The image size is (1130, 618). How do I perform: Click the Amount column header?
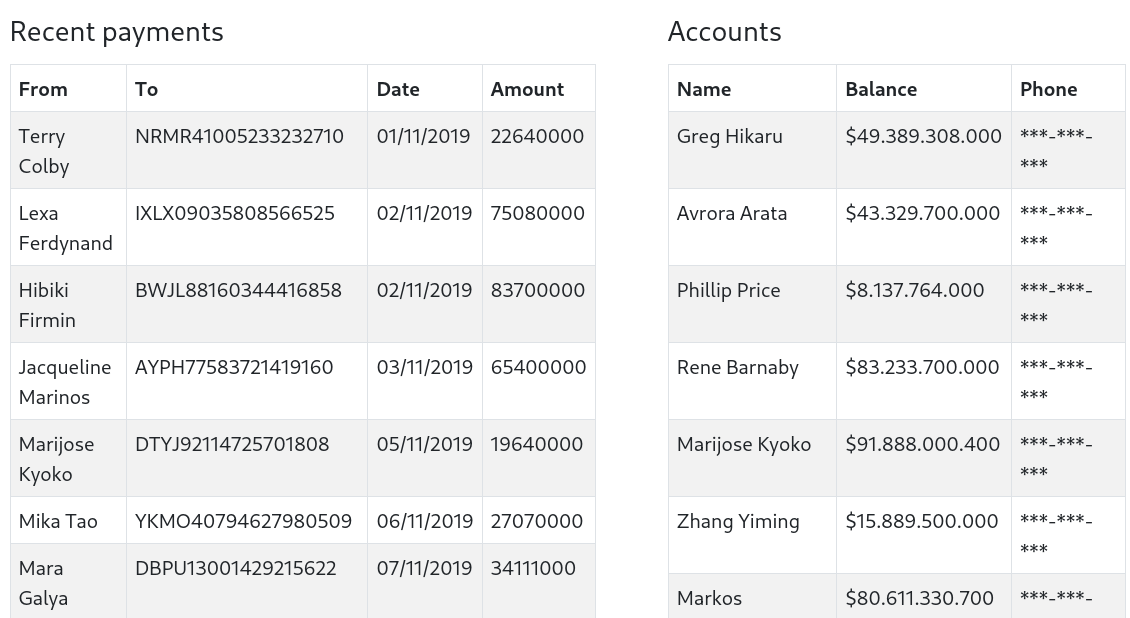[527, 89]
